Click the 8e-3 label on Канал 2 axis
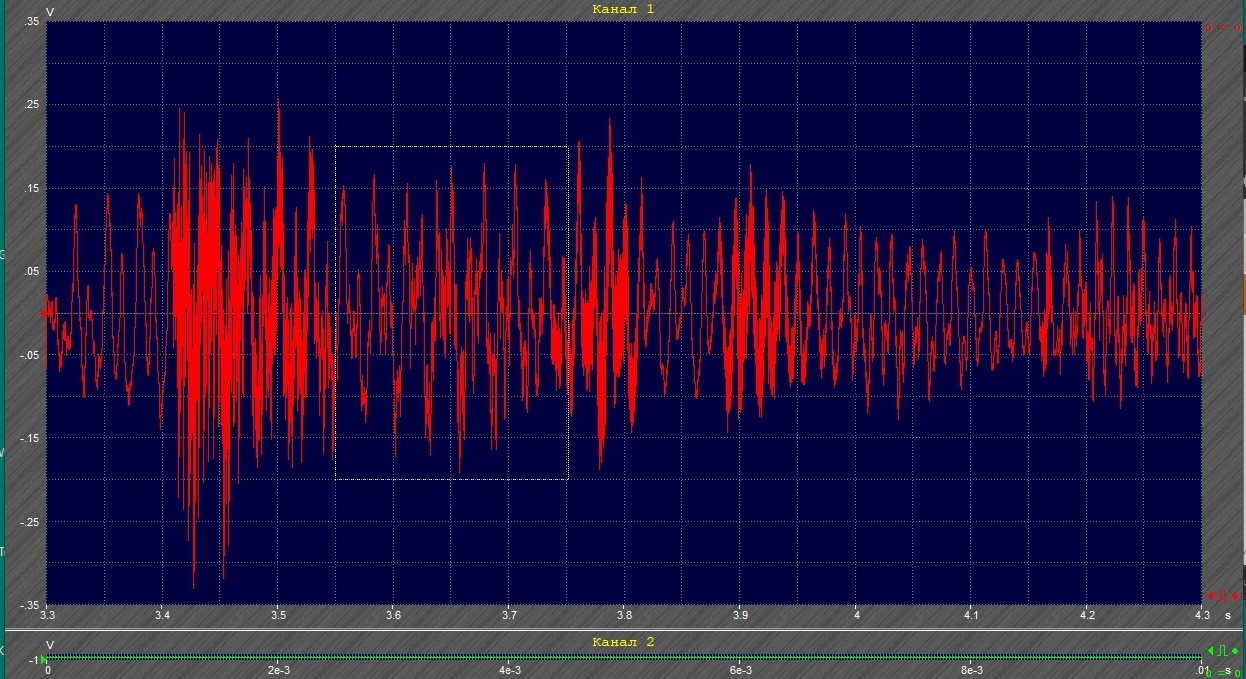 click(971, 671)
